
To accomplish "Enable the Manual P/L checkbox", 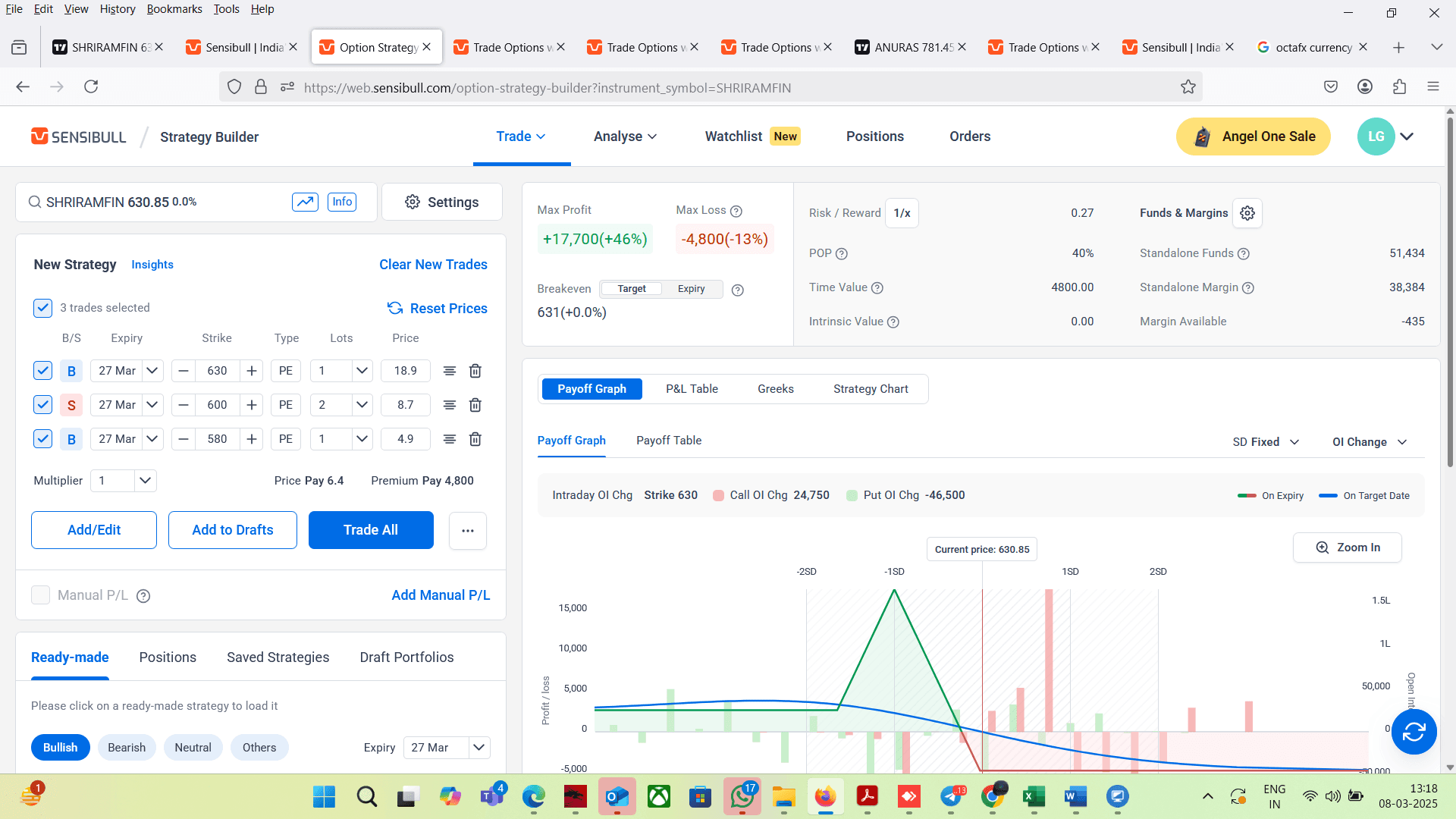I will pyautogui.click(x=40, y=595).
